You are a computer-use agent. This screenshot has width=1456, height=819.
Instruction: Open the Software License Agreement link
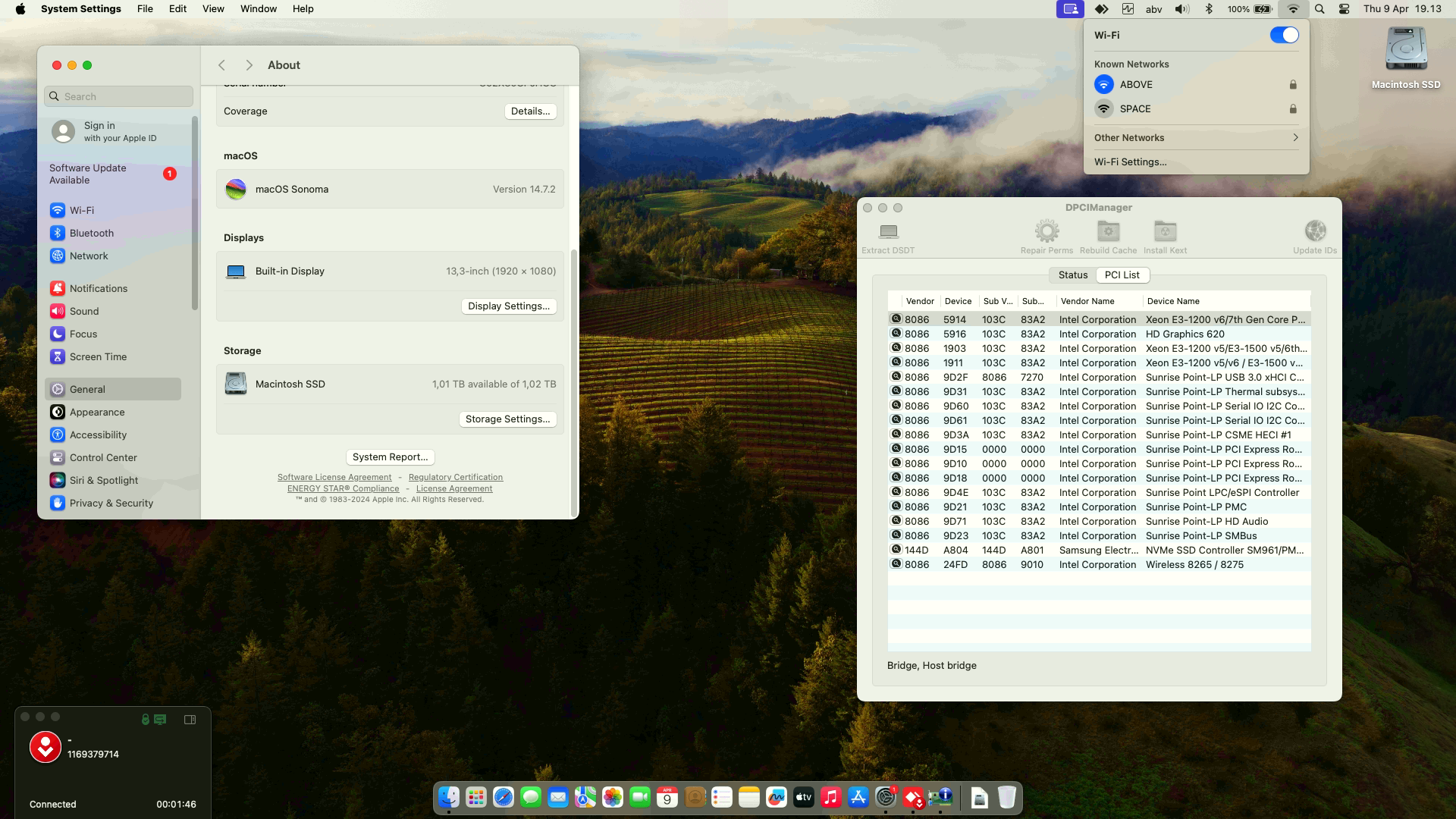(x=334, y=477)
